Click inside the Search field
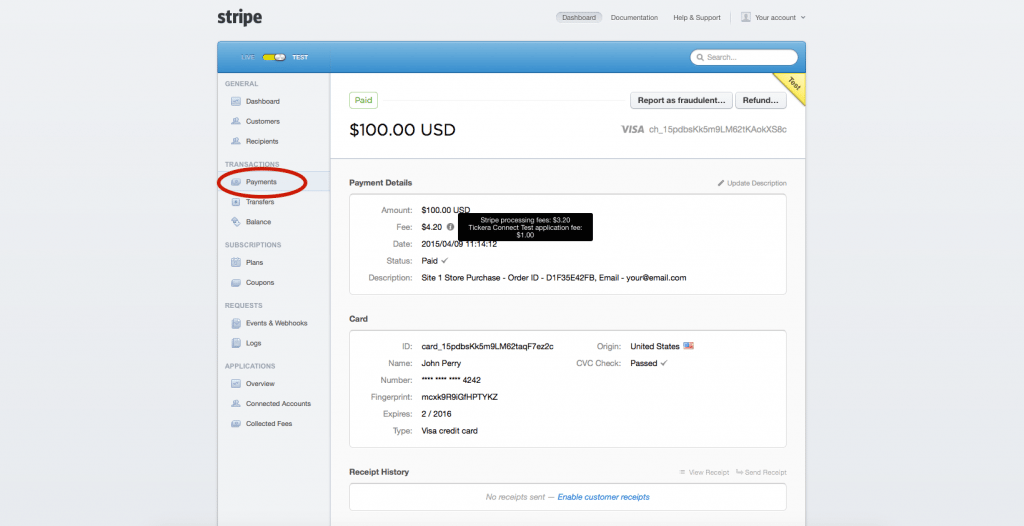Viewport: 1024px width, 526px height. (748, 57)
